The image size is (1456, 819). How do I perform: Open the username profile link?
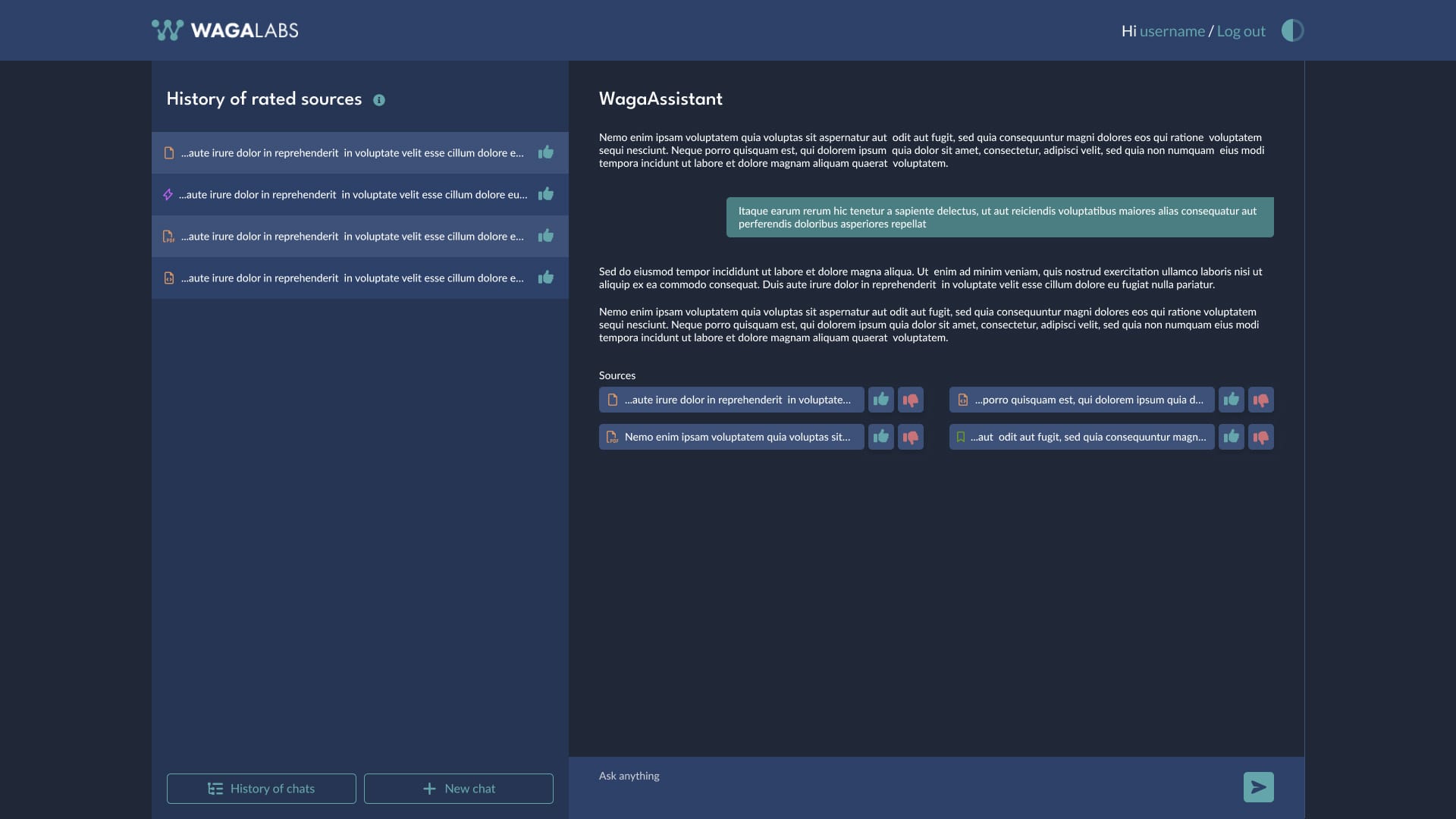[1172, 31]
